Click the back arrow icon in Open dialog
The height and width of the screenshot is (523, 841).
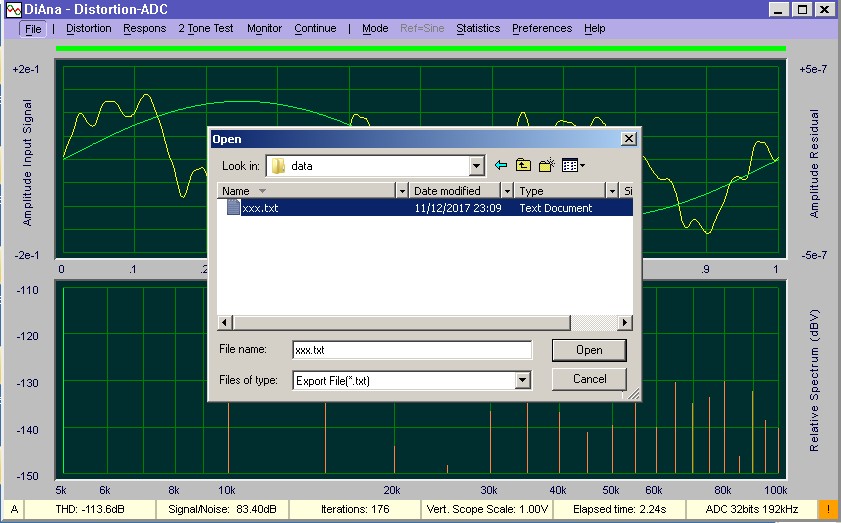pyautogui.click(x=501, y=165)
